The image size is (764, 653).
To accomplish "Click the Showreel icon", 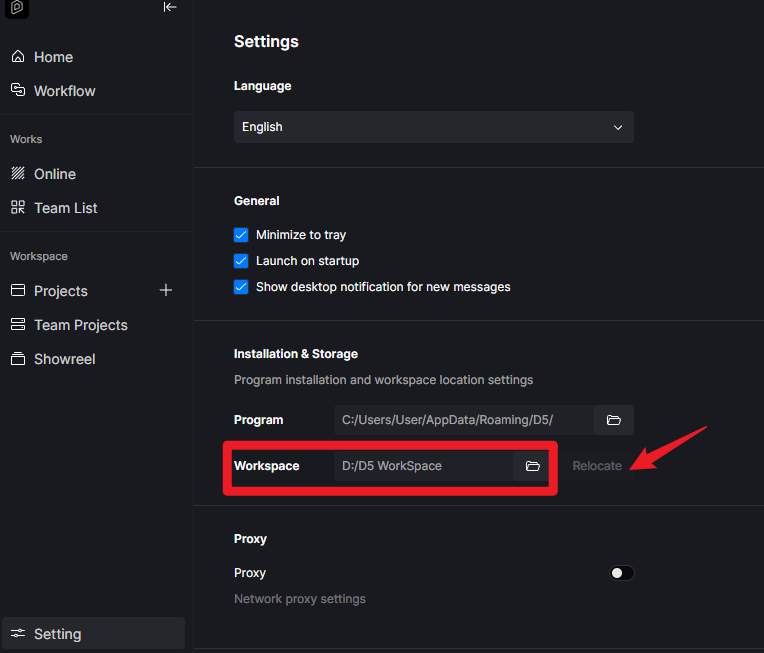I will coord(18,359).
